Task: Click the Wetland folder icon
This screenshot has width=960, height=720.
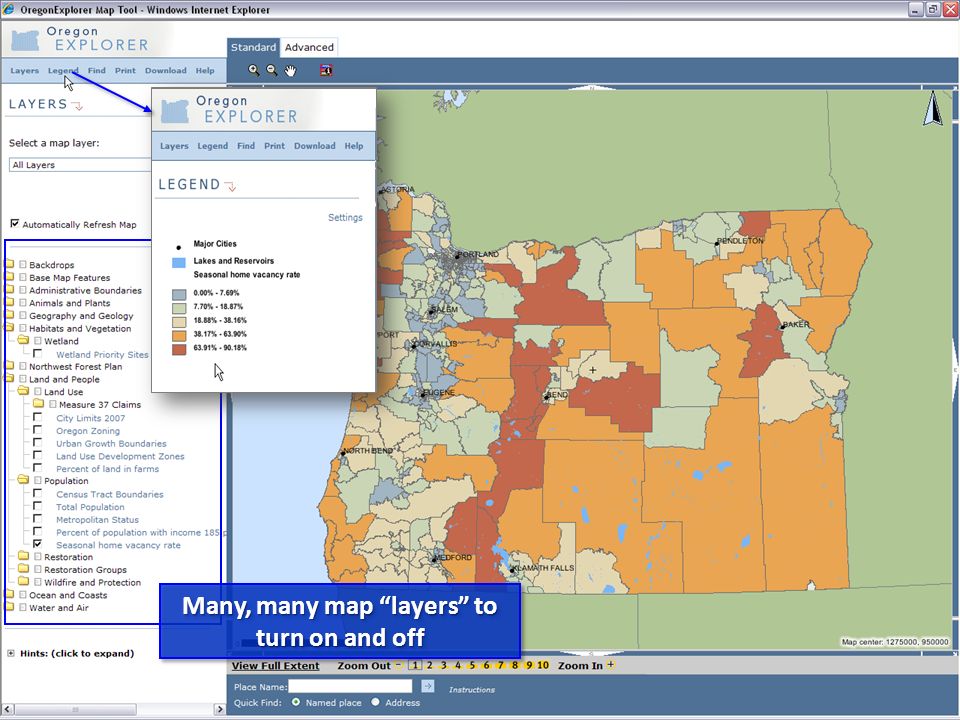Action: (x=23, y=340)
